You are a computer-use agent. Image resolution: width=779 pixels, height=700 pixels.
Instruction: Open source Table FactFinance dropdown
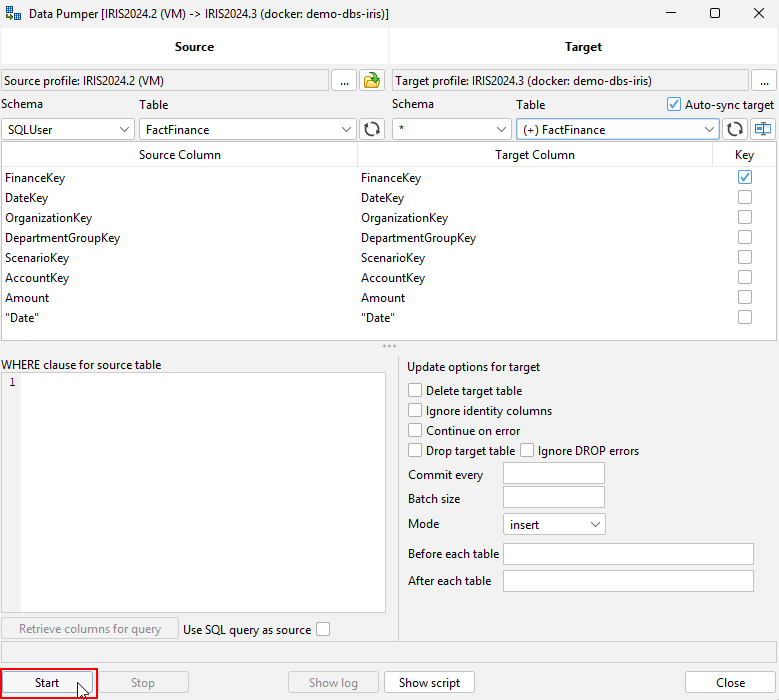(247, 130)
